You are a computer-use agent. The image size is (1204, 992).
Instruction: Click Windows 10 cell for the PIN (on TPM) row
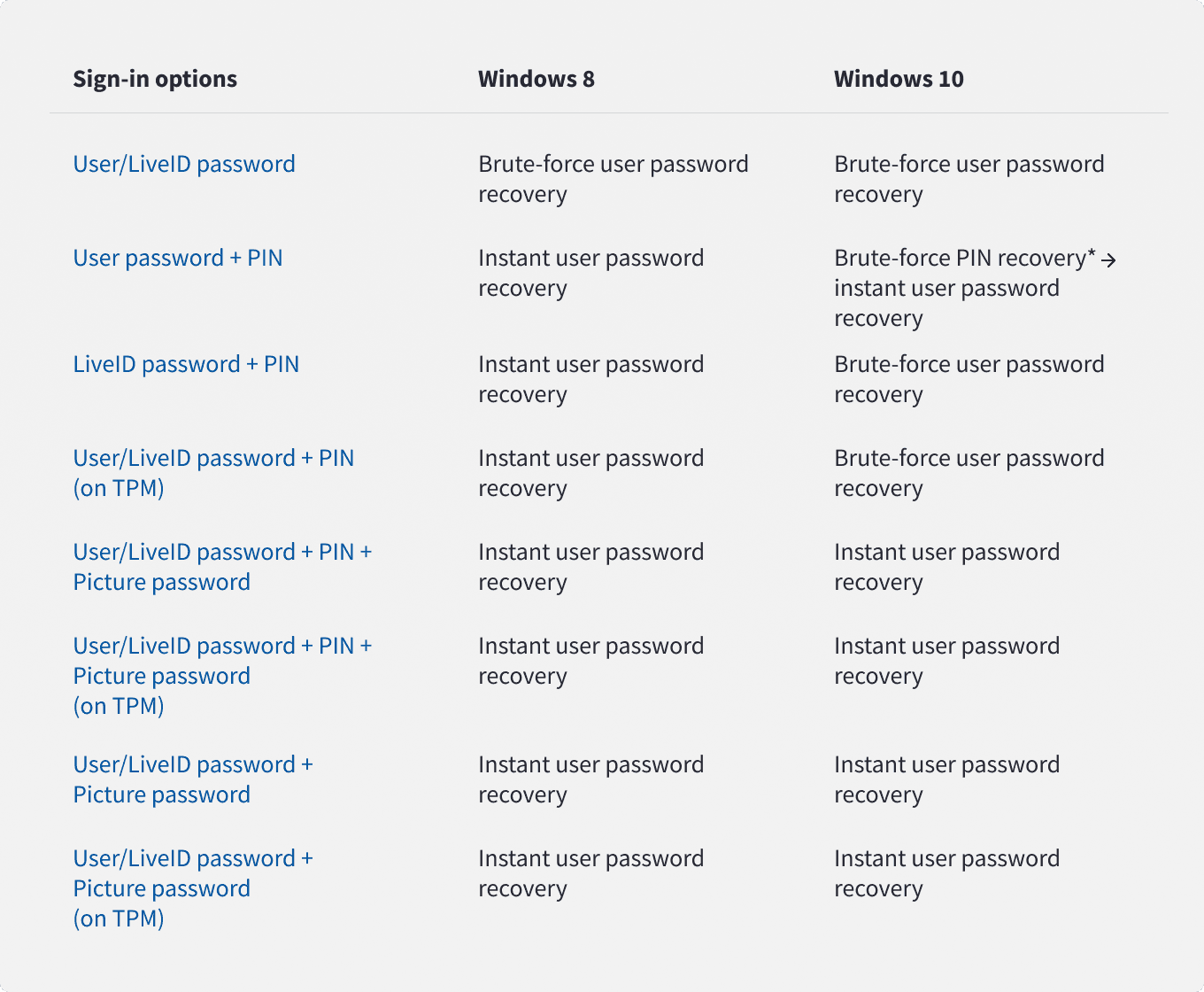click(x=969, y=473)
